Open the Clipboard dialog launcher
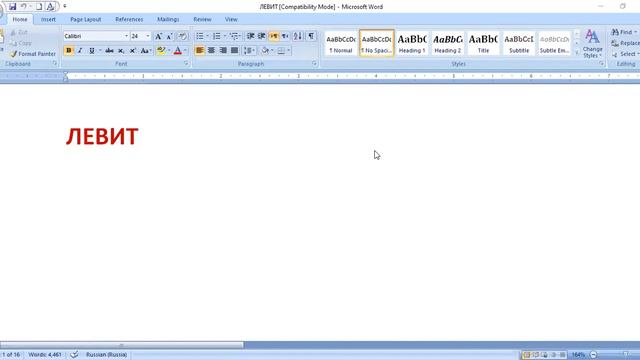 pyautogui.click(x=55, y=64)
